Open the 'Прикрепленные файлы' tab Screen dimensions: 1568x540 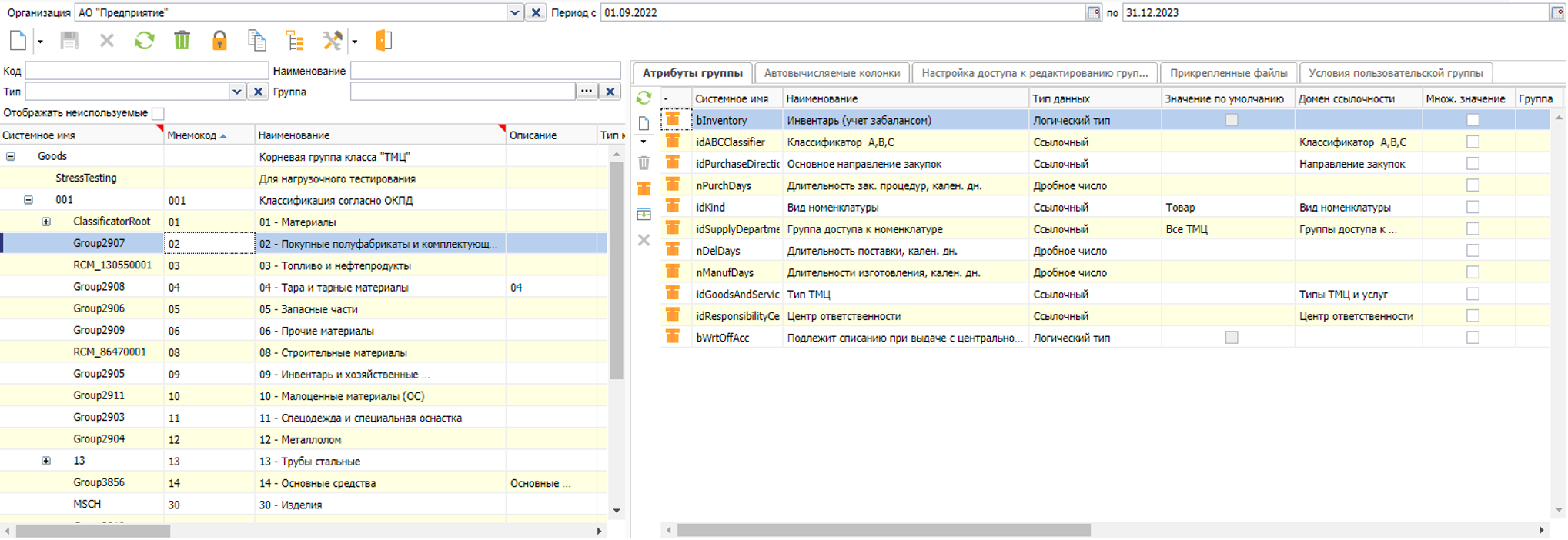[x=1228, y=73]
